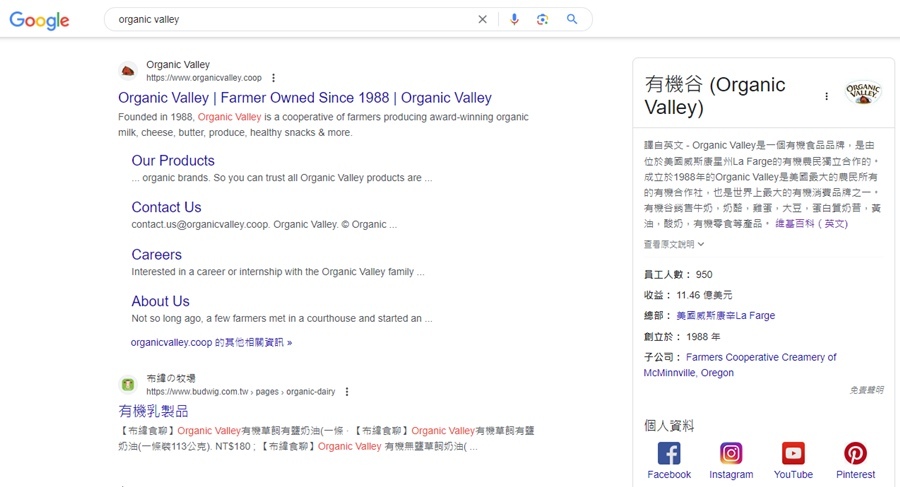
Task: Click the Google logo
Action: [x=39, y=20]
